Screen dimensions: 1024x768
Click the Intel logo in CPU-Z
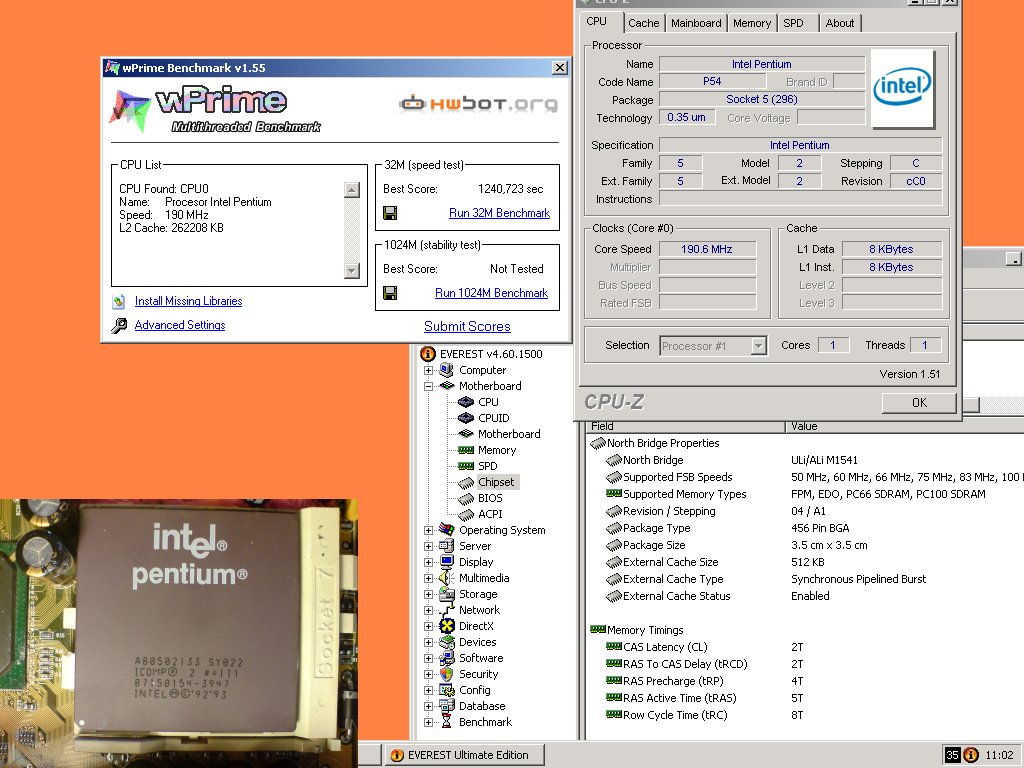903,88
